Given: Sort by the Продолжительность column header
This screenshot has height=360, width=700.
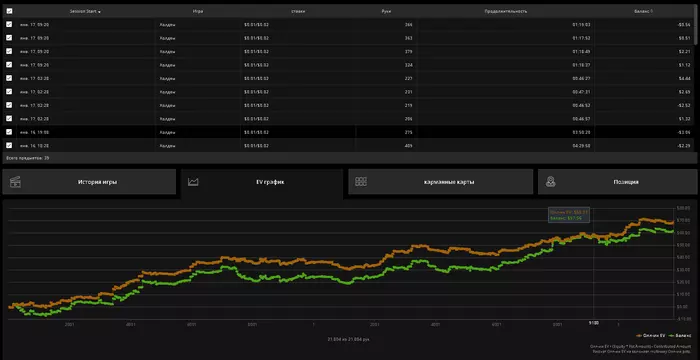Looking at the screenshot, I should point(505,11).
